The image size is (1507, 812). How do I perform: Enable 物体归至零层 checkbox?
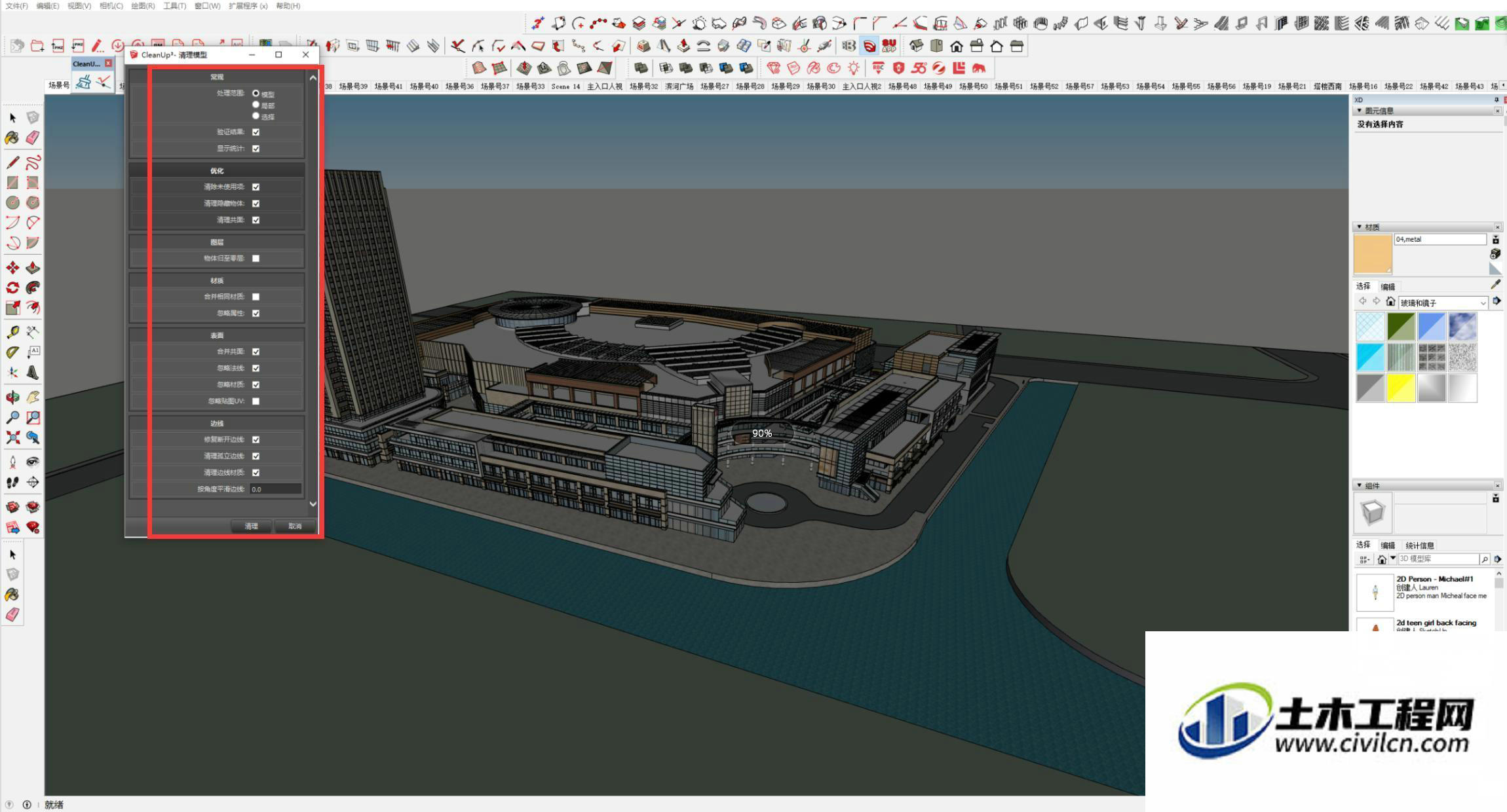256,259
